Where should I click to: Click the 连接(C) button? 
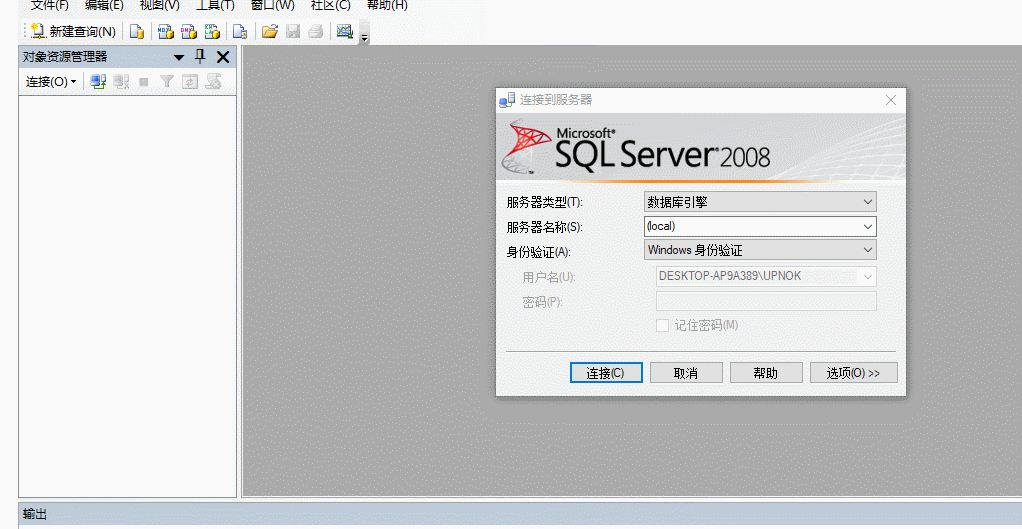point(606,373)
